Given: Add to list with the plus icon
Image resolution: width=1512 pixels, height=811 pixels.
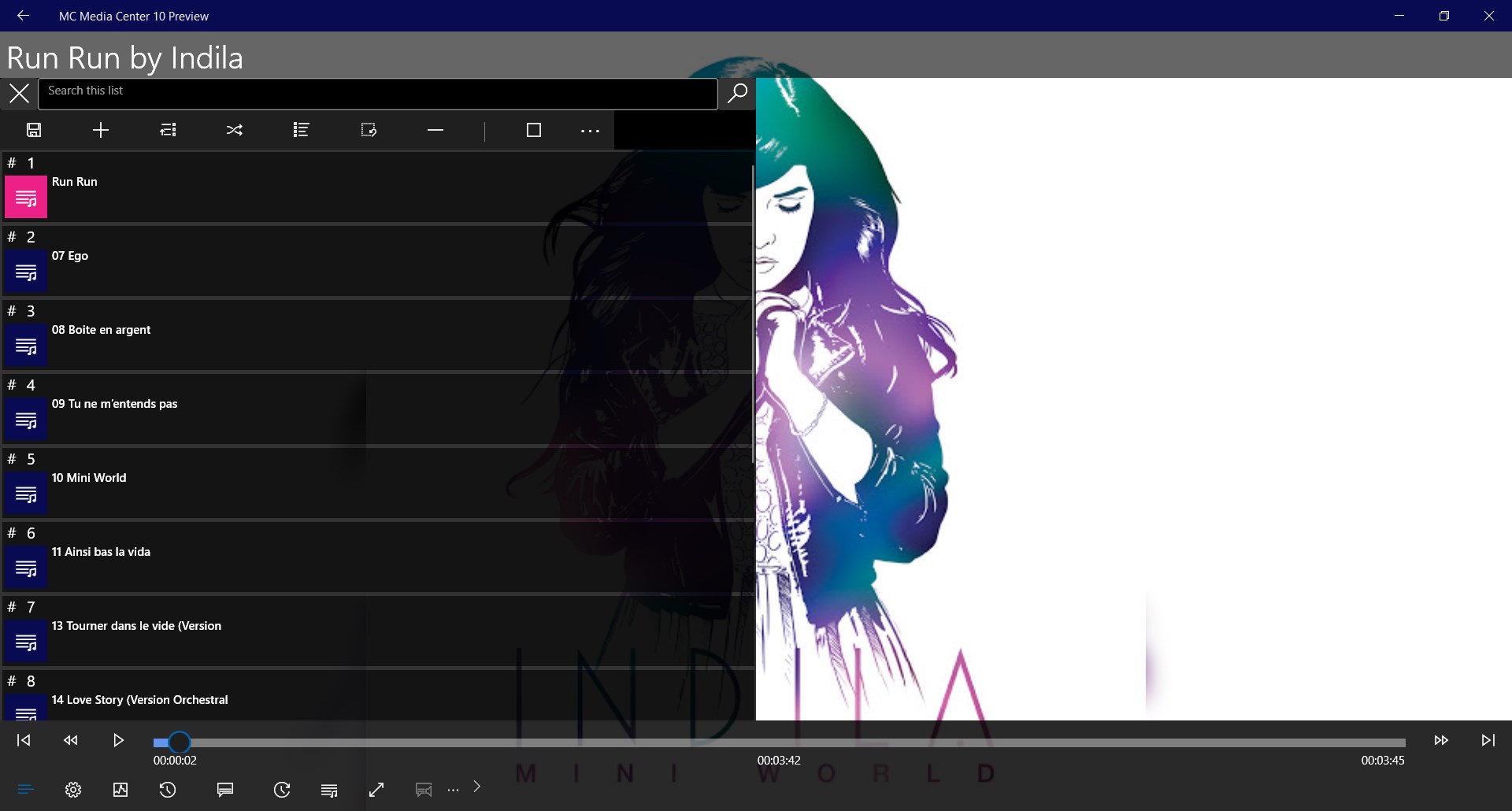Looking at the screenshot, I should coord(101,130).
